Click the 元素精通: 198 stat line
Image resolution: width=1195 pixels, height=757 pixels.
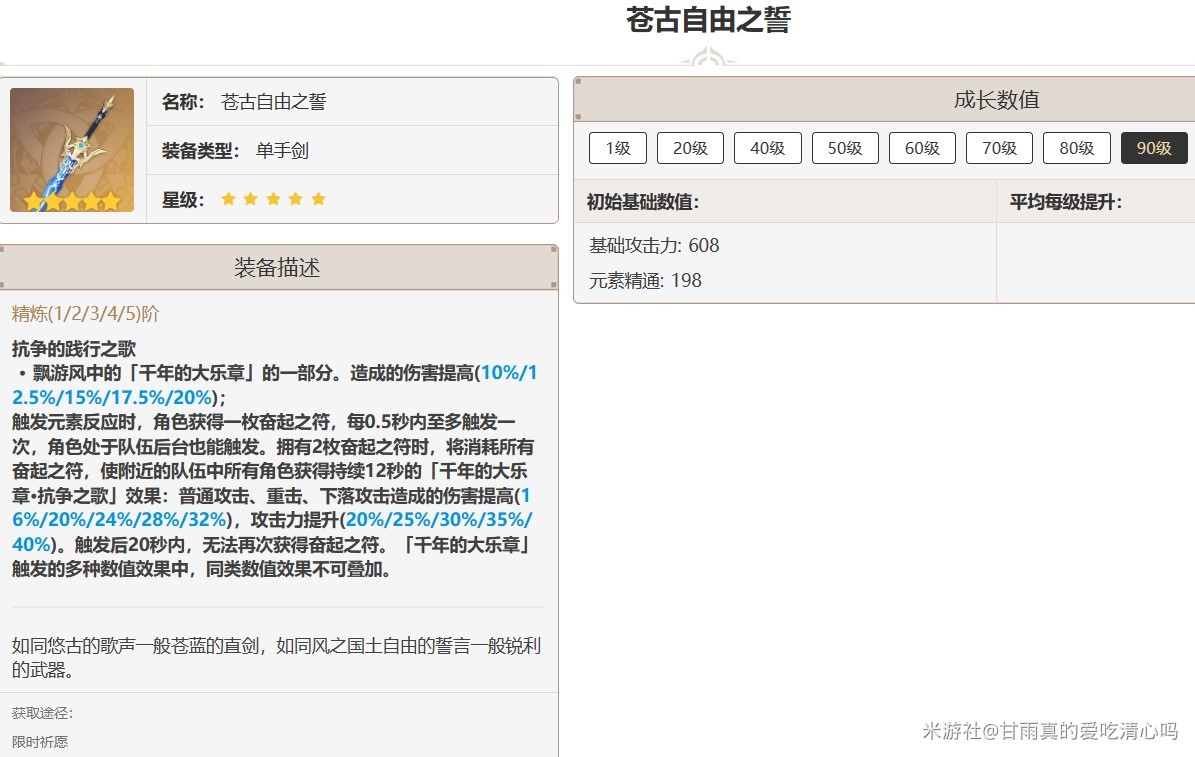point(645,281)
